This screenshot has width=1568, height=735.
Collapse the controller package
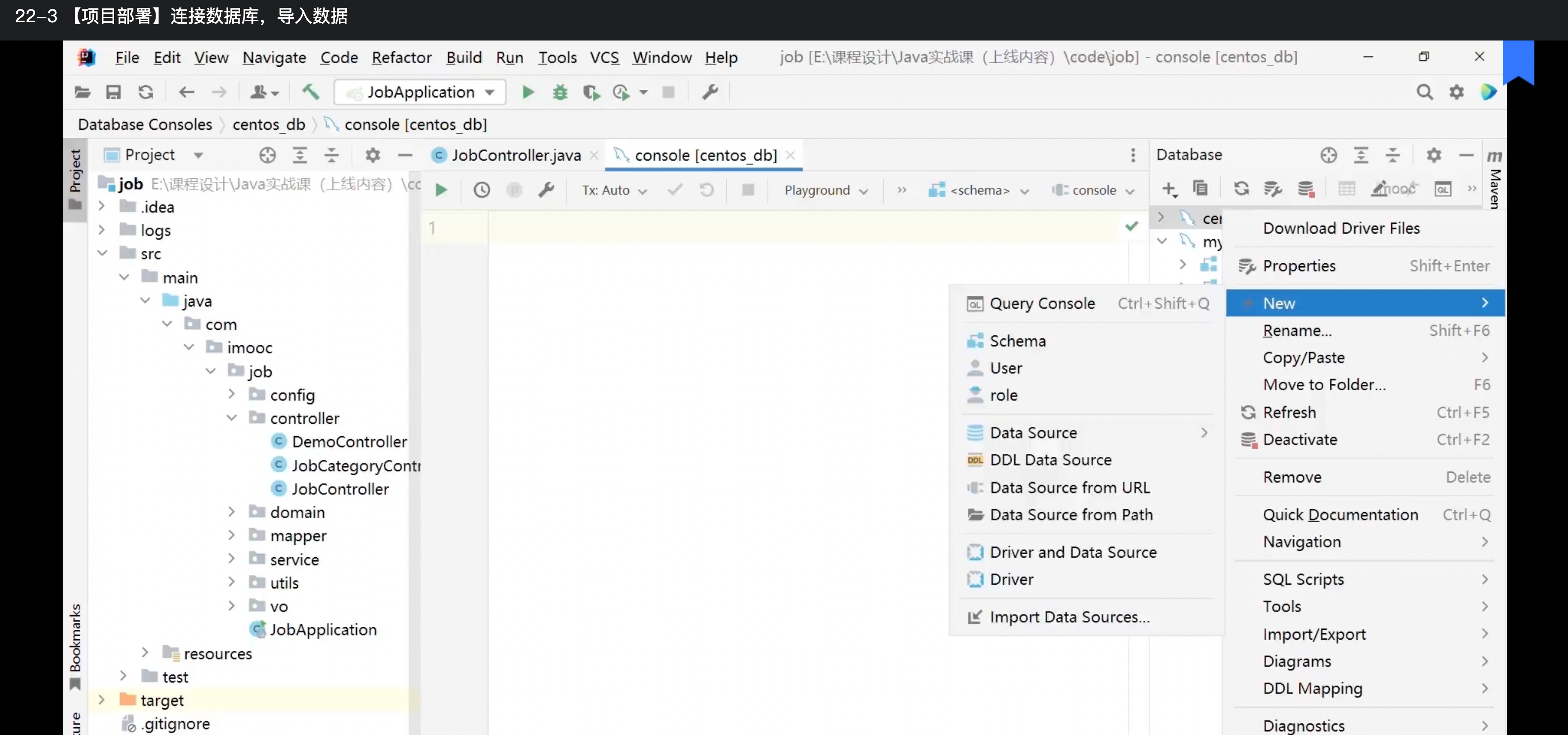click(231, 417)
